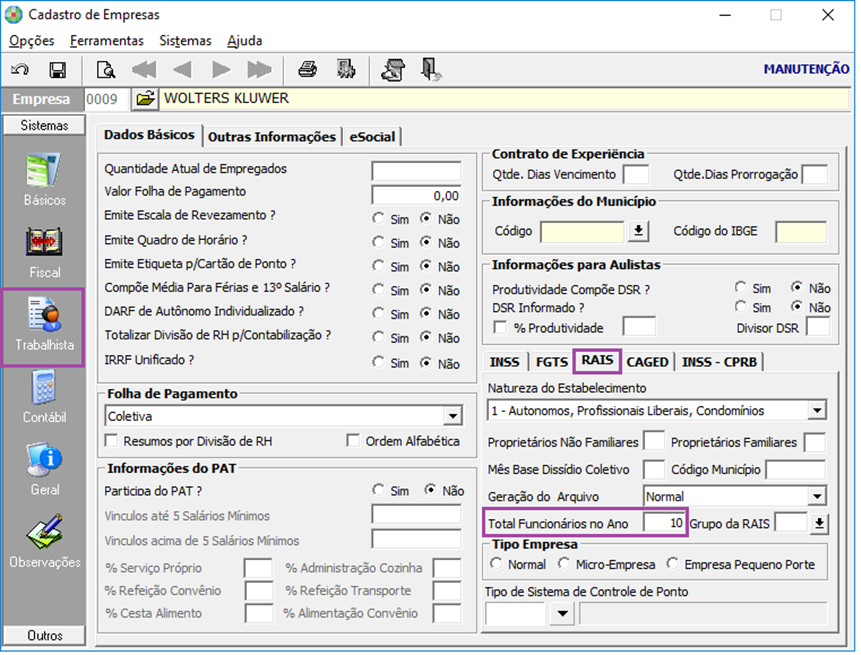This screenshot has width=861, height=655.
Task: Select Sim for Produtividade Compõe DSR
Action: 741,287
